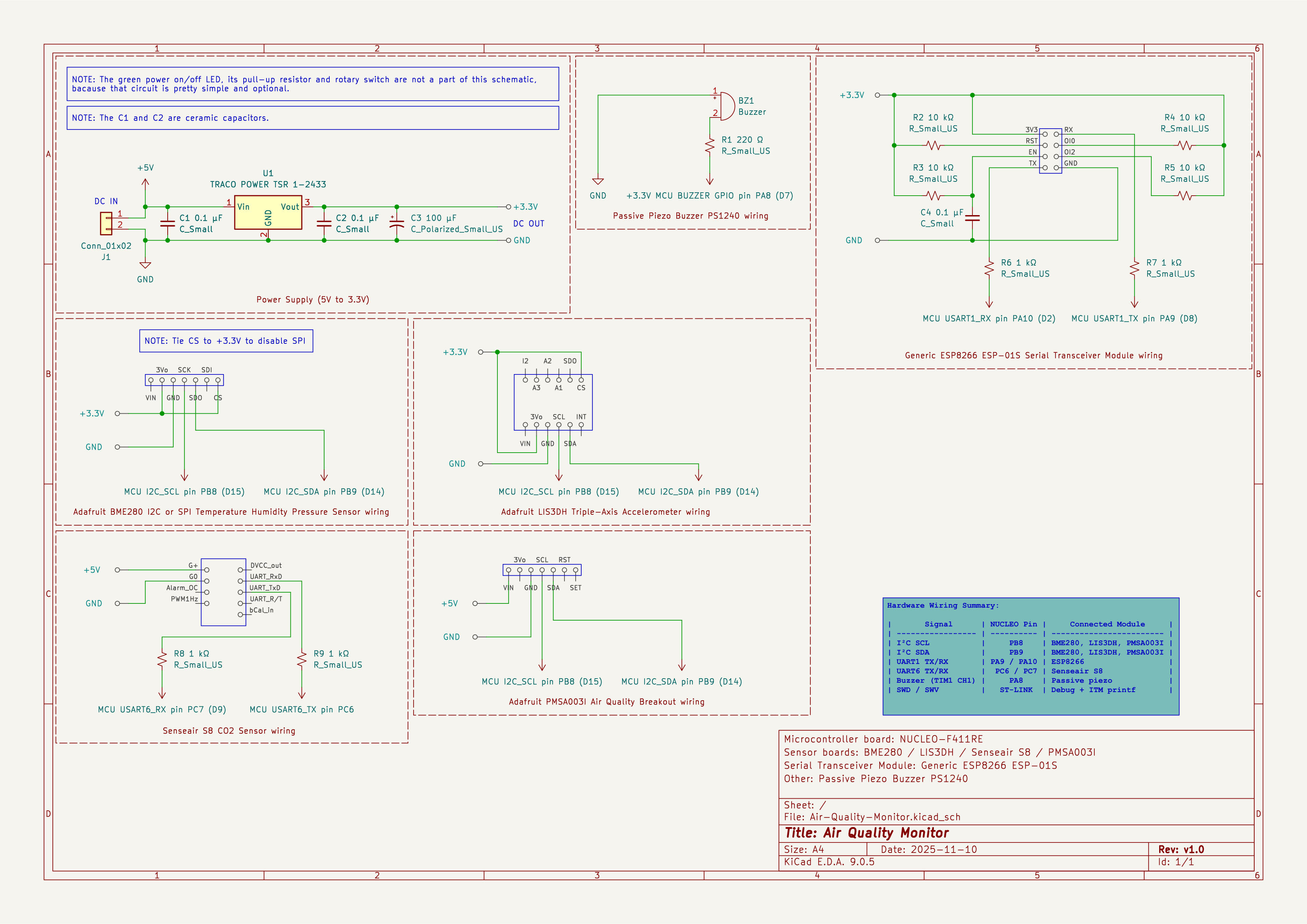Click the R3 10 kΩ resistor symbol
The width and height of the screenshot is (1307, 924).
click(x=933, y=196)
